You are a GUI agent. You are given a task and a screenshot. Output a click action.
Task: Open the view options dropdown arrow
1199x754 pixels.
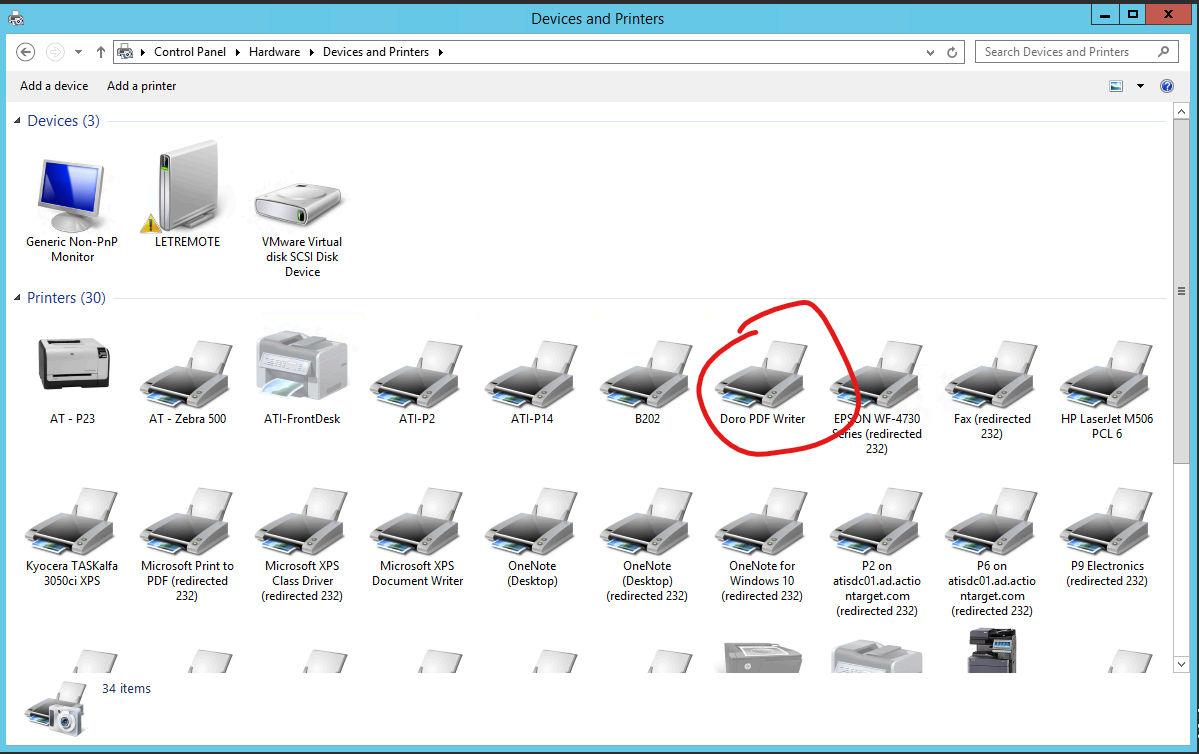pyautogui.click(x=1140, y=86)
